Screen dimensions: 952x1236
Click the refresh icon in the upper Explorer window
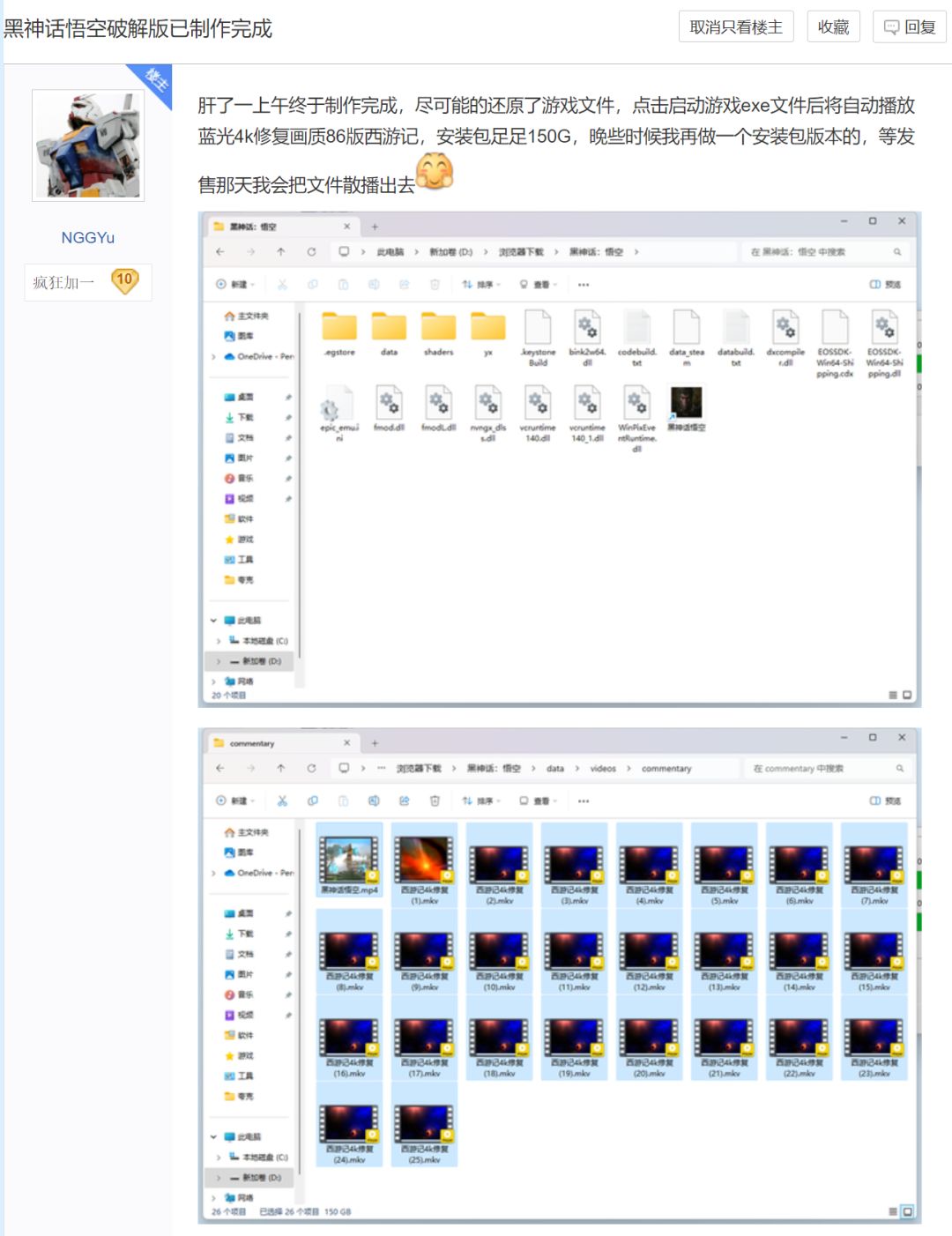pos(311,251)
